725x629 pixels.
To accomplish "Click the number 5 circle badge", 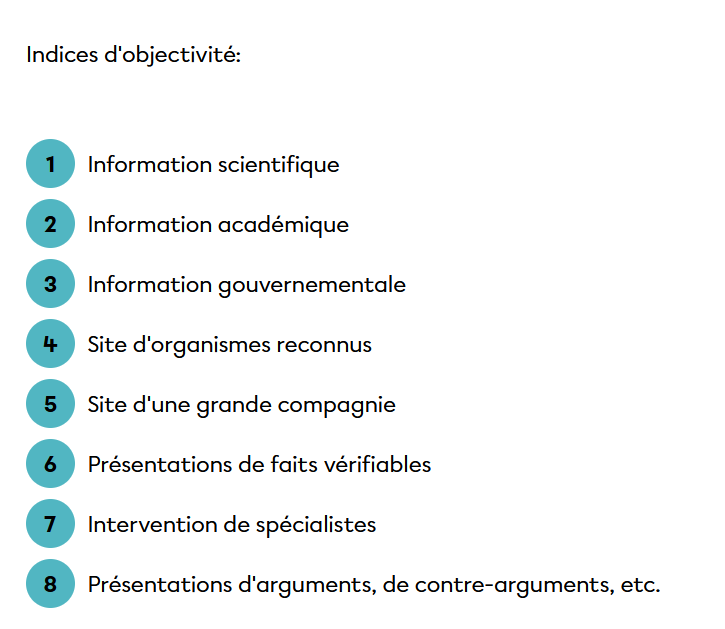I will coord(50,404).
